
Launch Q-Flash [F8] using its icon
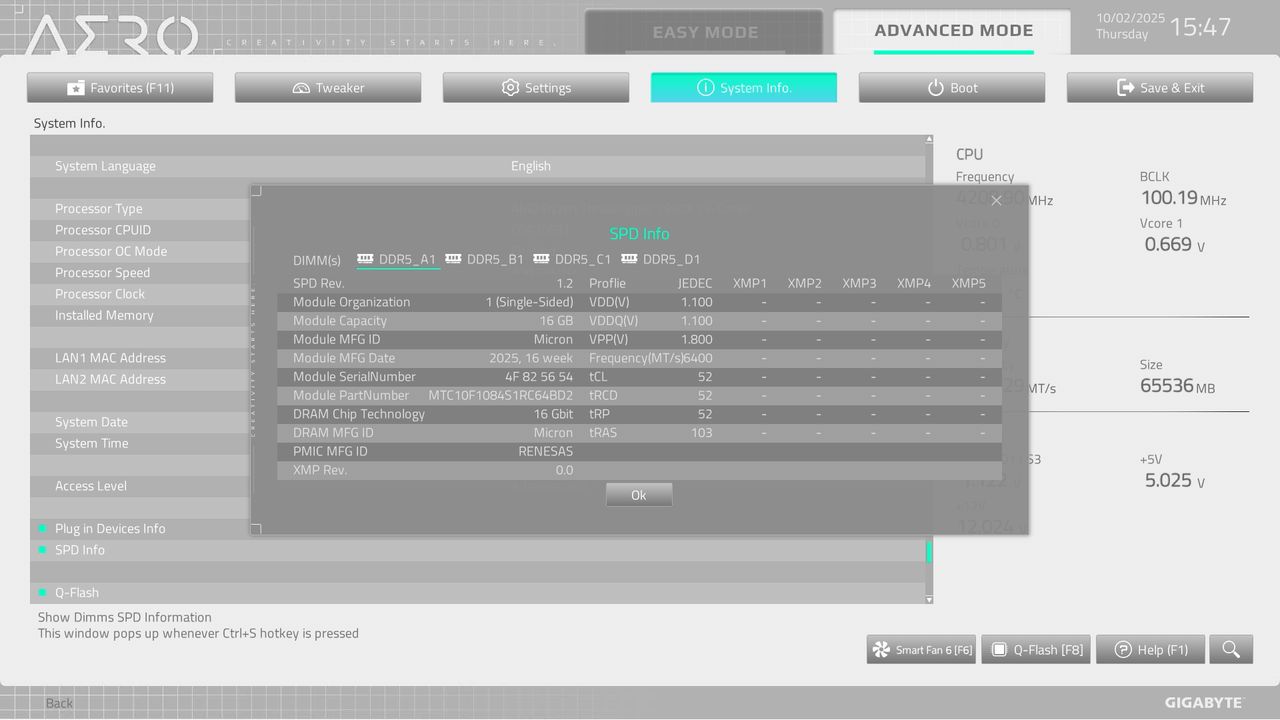[x=998, y=649]
